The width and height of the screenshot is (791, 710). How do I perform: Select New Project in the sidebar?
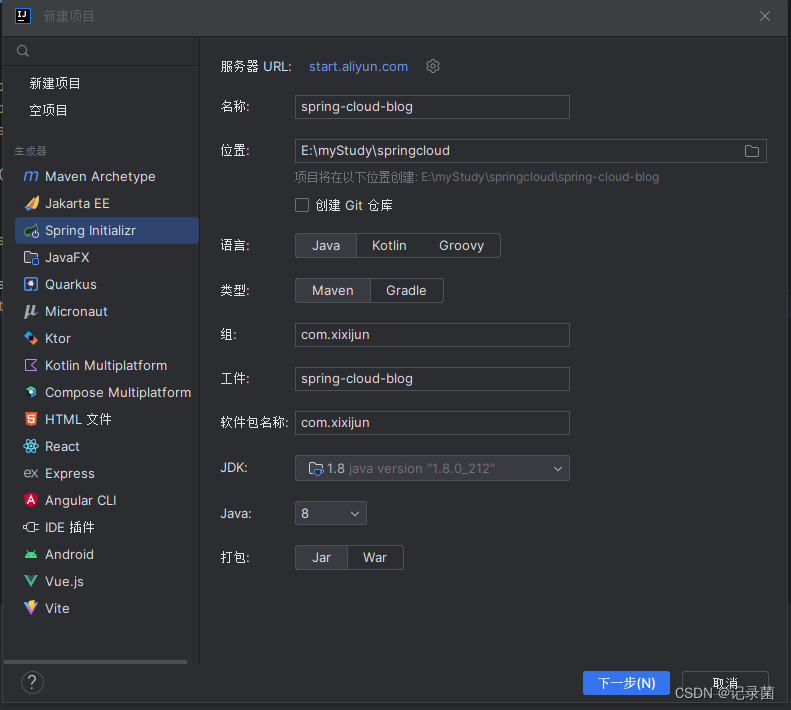point(55,83)
